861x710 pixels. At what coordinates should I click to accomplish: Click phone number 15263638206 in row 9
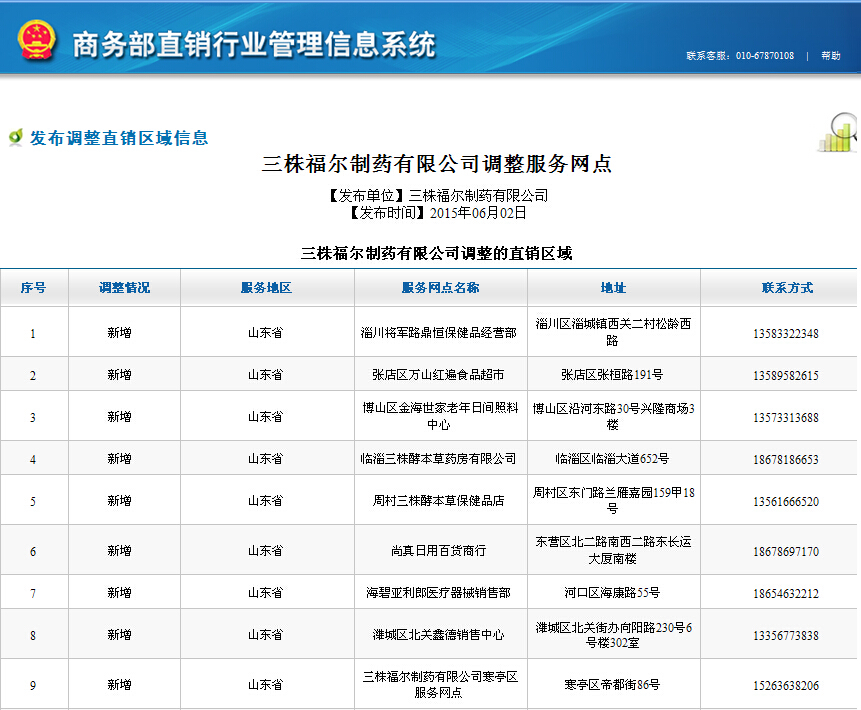tap(786, 685)
